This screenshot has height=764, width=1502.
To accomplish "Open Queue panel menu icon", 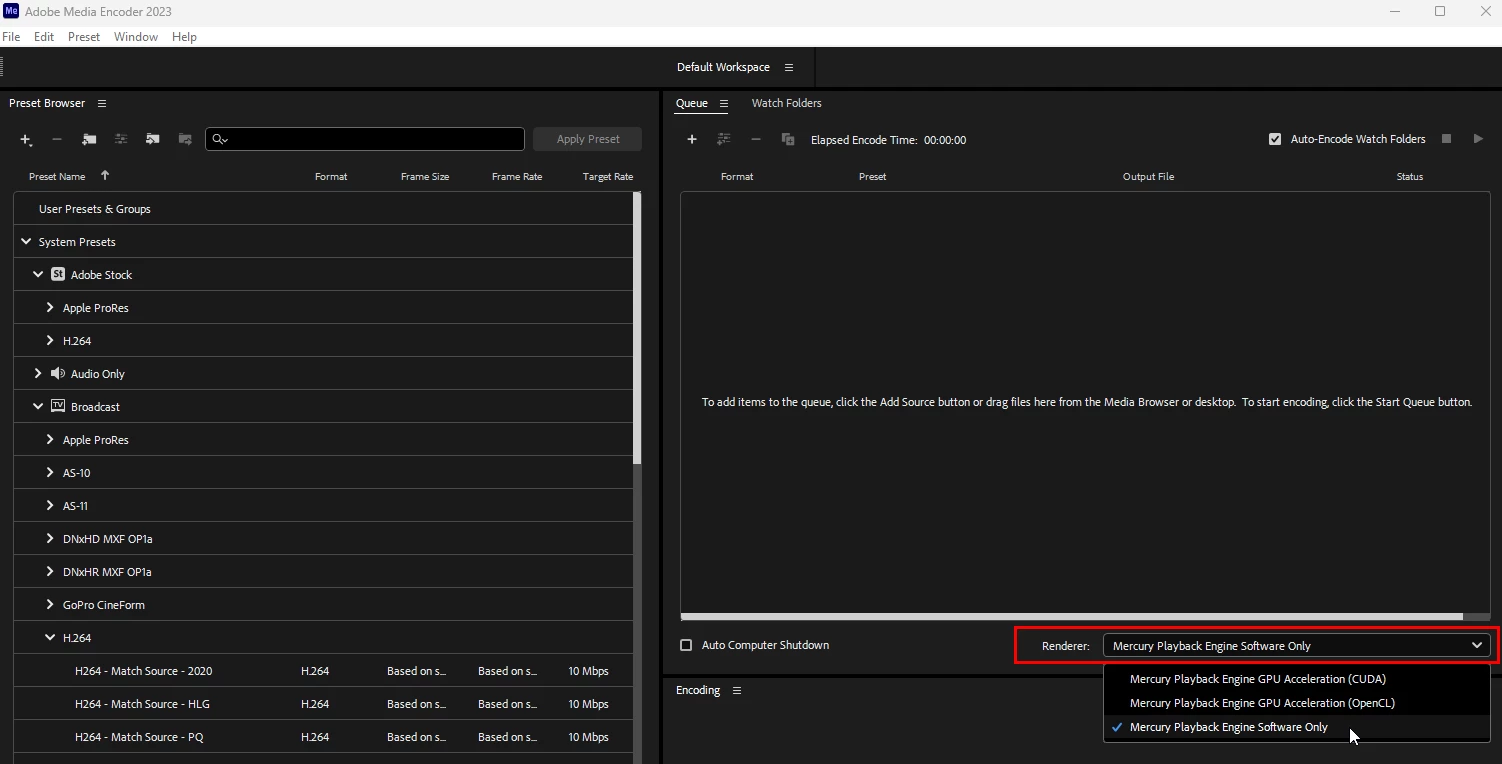I will point(724,103).
